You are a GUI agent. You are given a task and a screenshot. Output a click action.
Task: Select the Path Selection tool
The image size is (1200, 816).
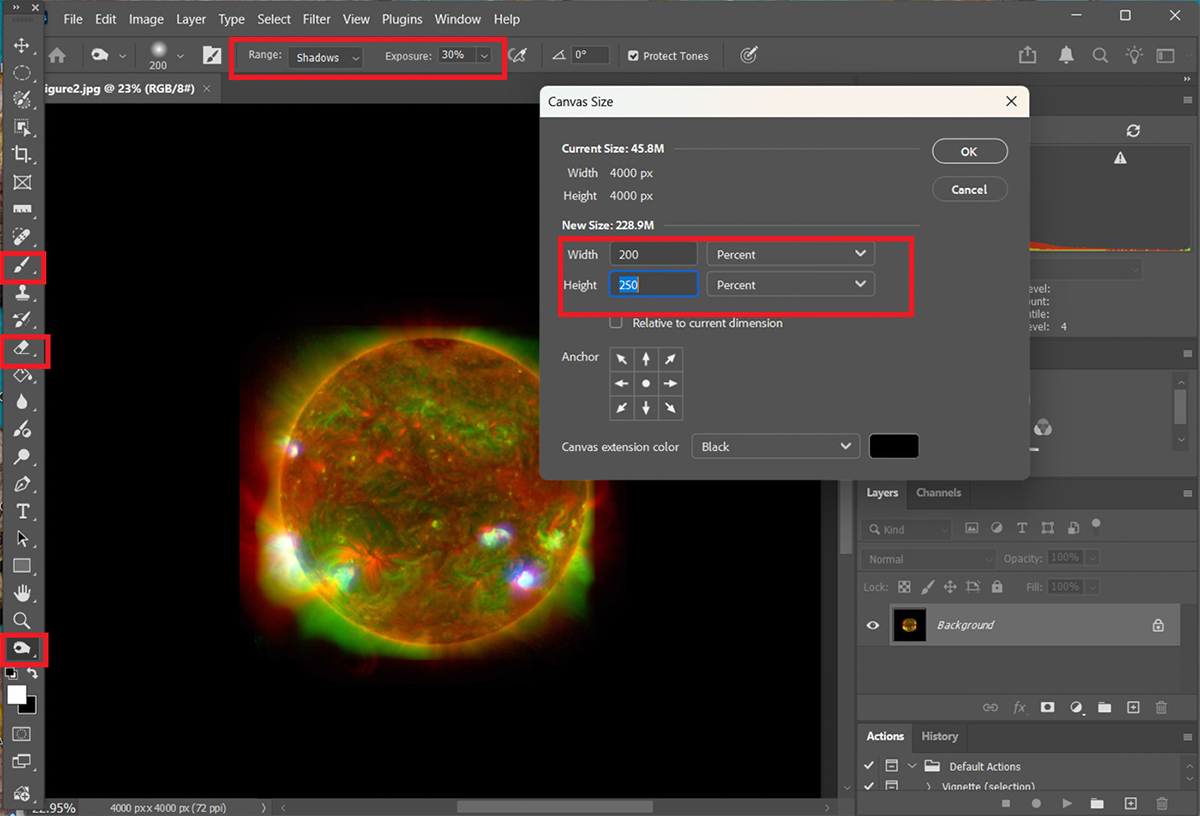(x=22, y=539)
